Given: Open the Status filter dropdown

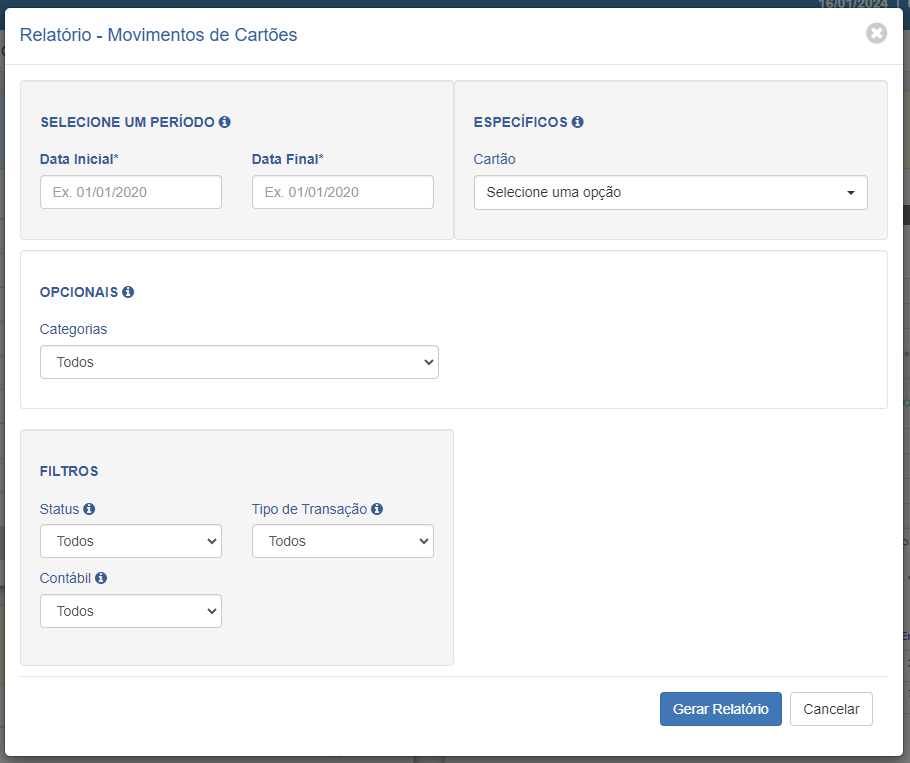Looking at the screenshot, I should [x=131, y=541].
